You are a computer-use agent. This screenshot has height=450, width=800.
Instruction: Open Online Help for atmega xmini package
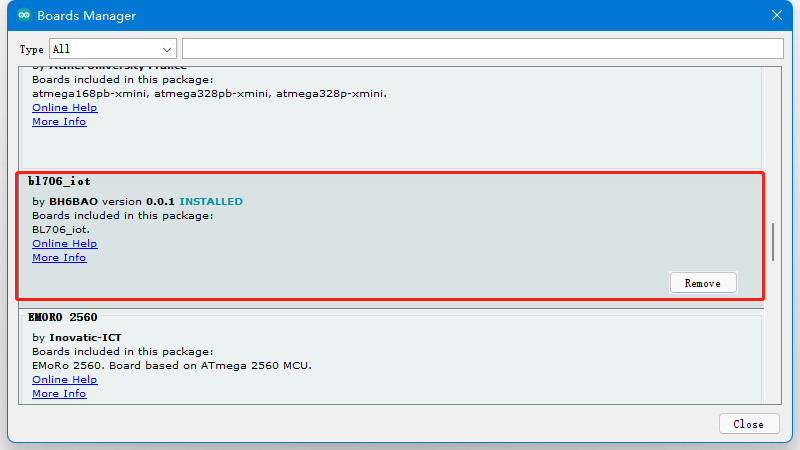tap(65, 108)
